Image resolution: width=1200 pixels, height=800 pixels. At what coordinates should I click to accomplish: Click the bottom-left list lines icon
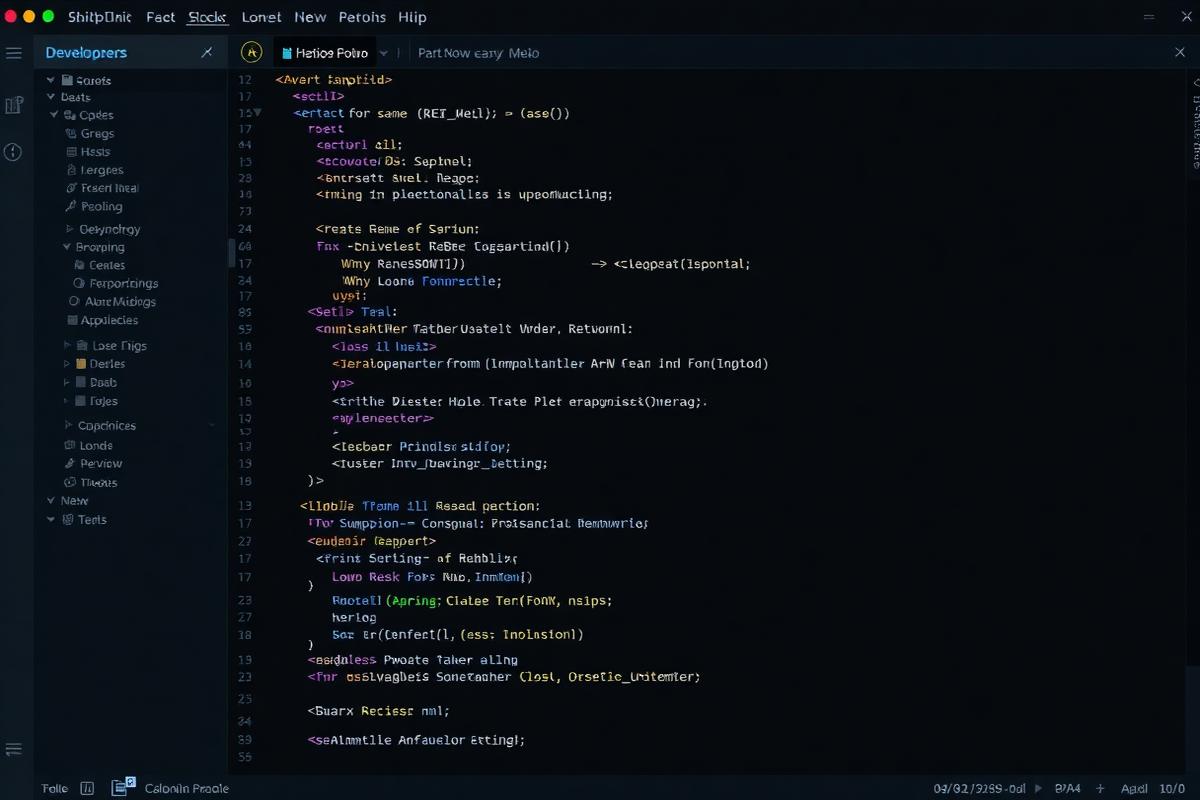click(14, 749)
